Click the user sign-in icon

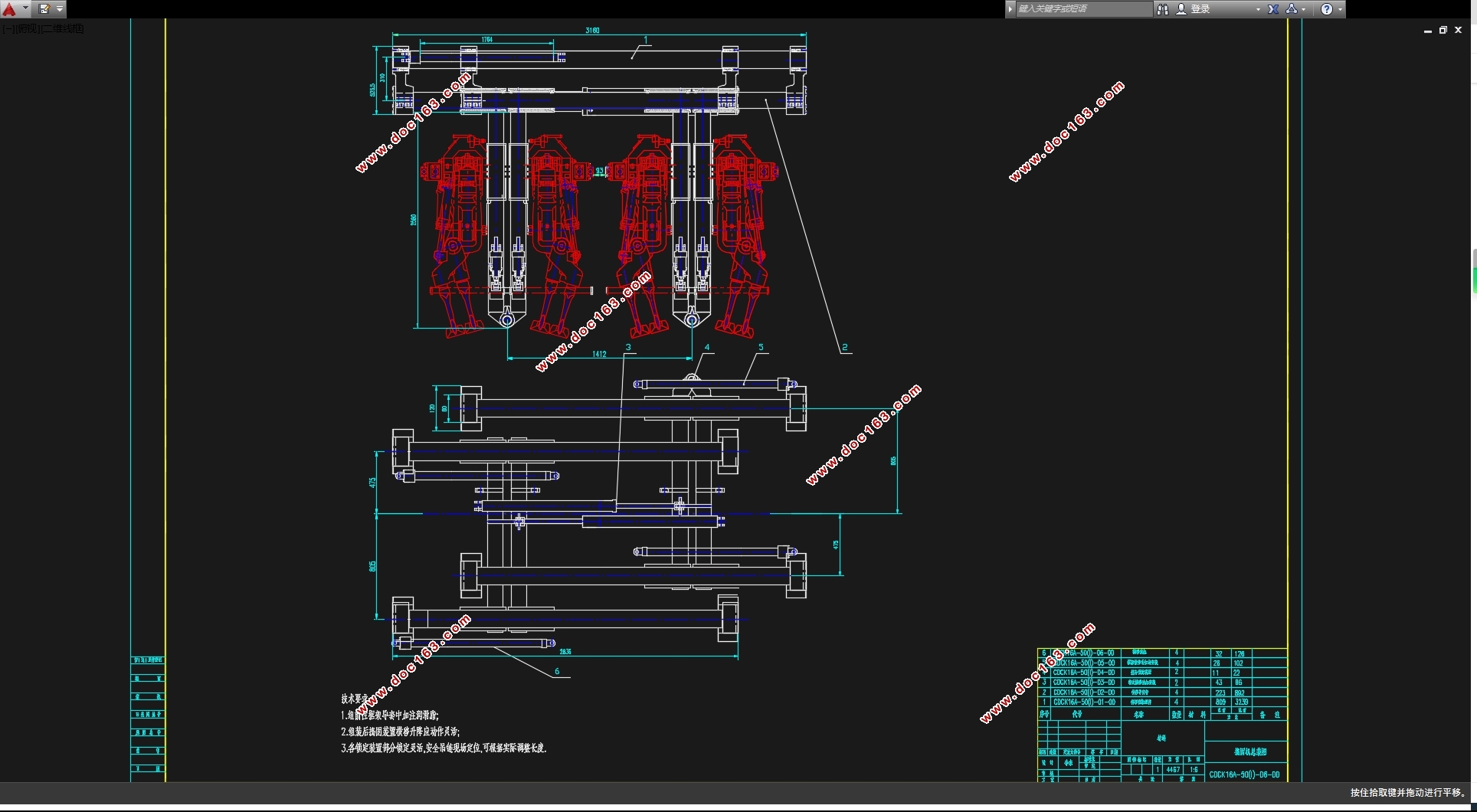[1181, 9]
